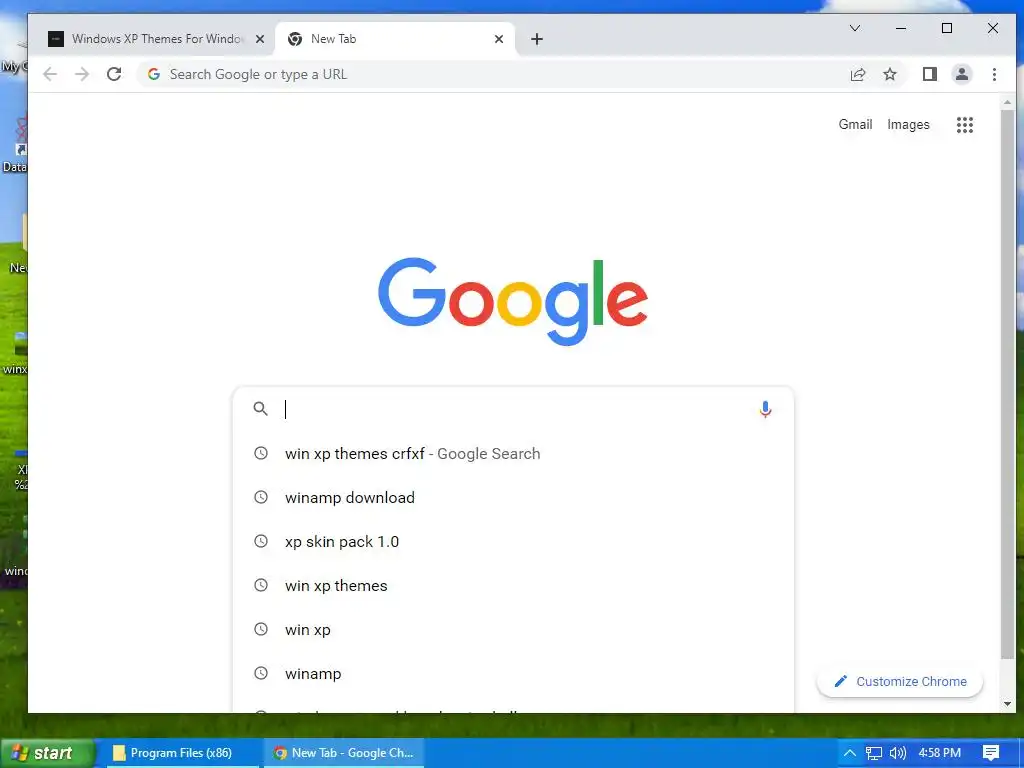This screenshot has width=1024, height=768.
Task: Toggle the side panel icon
Action: pyautogui.click(x=930, y=74)
